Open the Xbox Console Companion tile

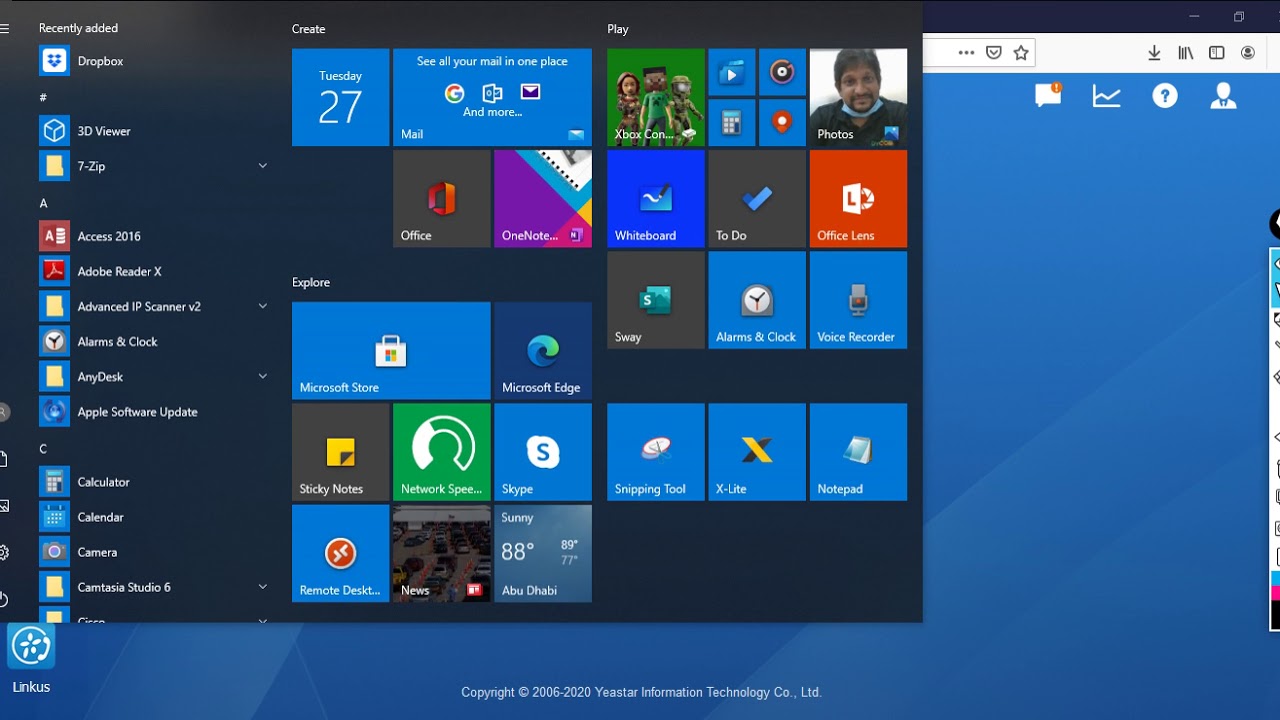(x=655, y=97)
